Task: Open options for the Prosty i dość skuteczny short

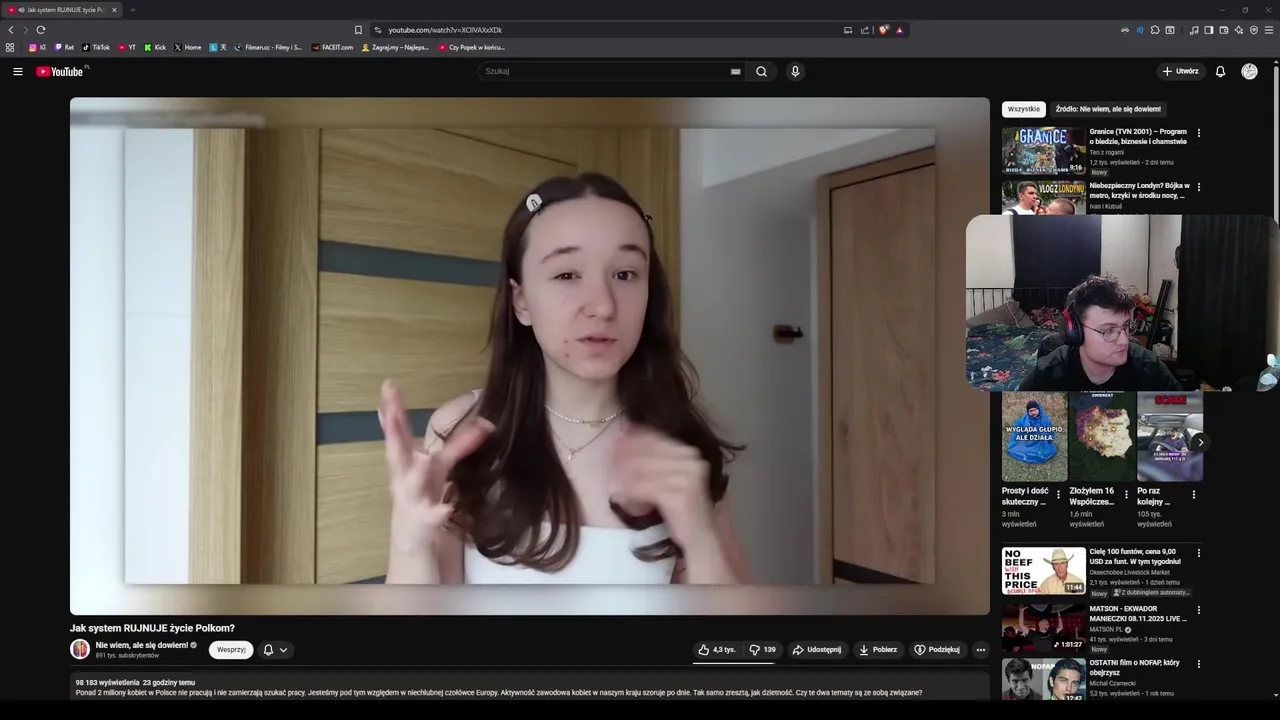Action: (1058, 494)
